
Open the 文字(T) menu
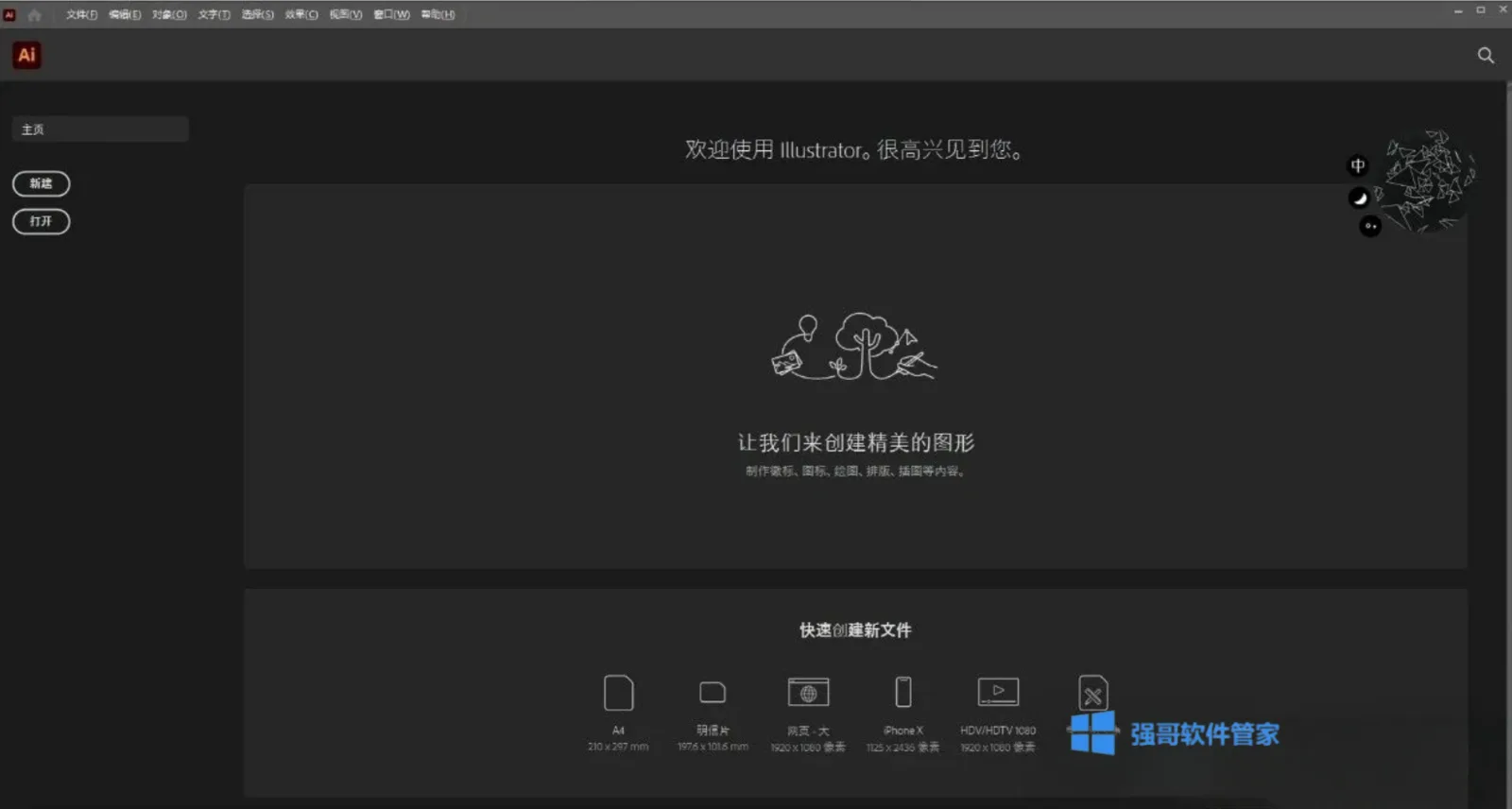(x=214, y=15)
